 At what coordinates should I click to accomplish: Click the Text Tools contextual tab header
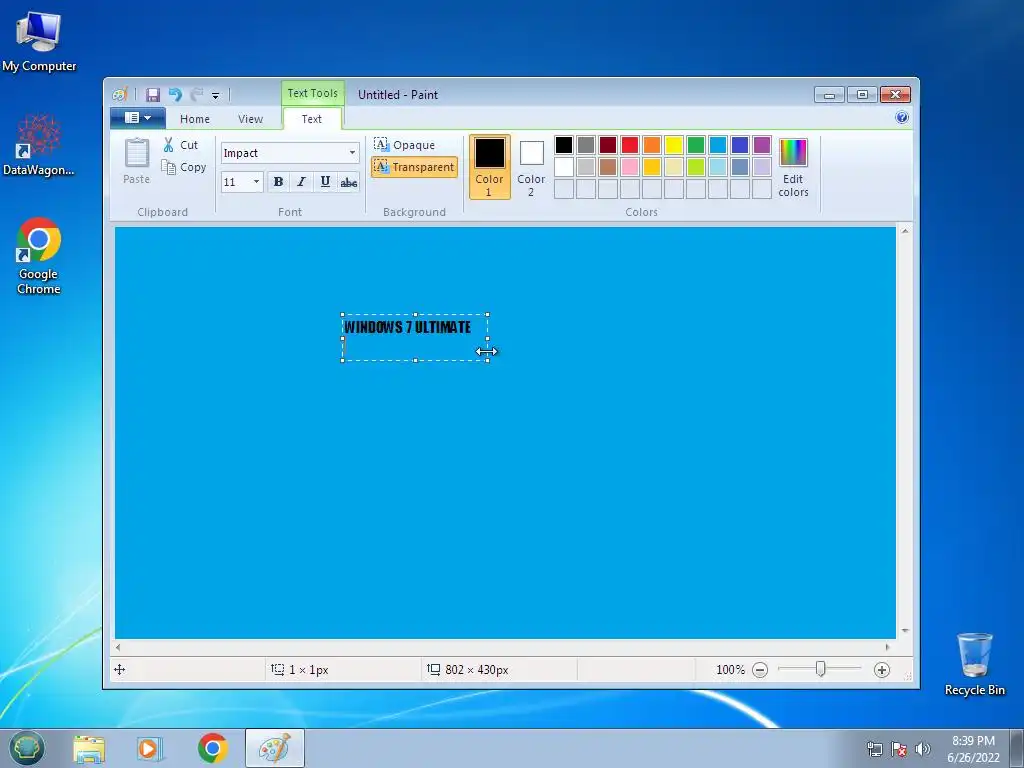tap(313, 93)
